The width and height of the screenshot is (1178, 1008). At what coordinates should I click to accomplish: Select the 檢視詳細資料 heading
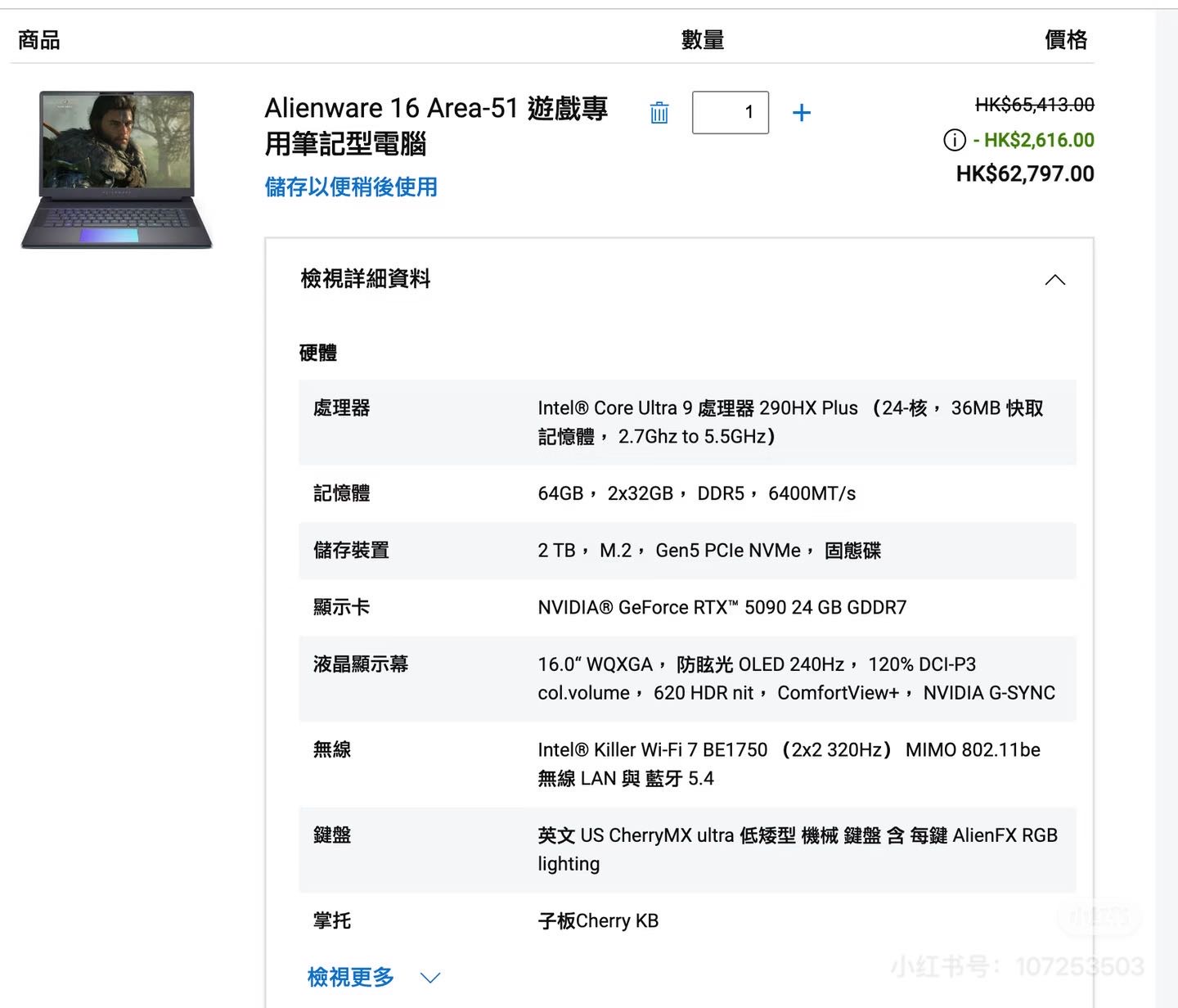click(366, 279)
